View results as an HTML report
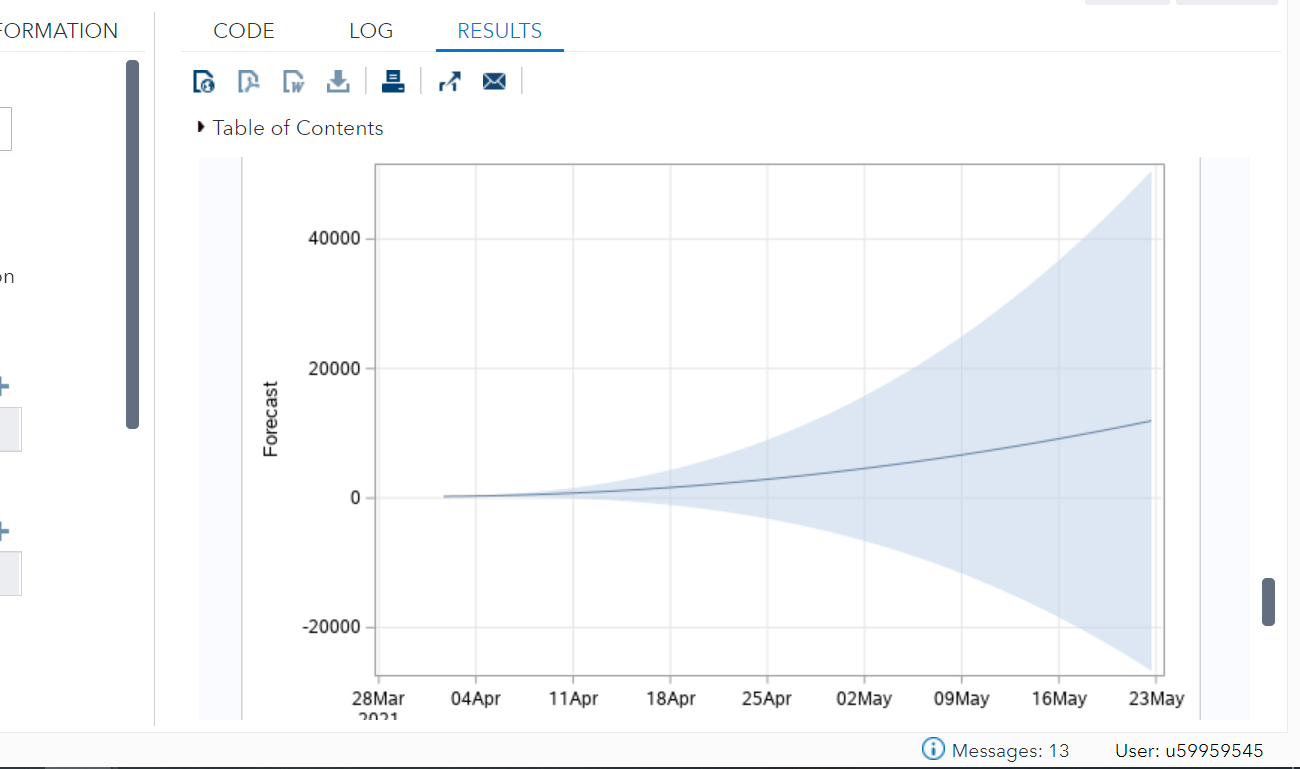 click(x=203, y=81)
